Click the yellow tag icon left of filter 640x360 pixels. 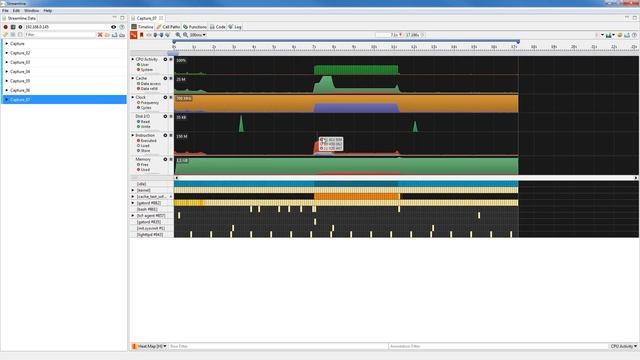pyautogui.click(x=5, y=35)
